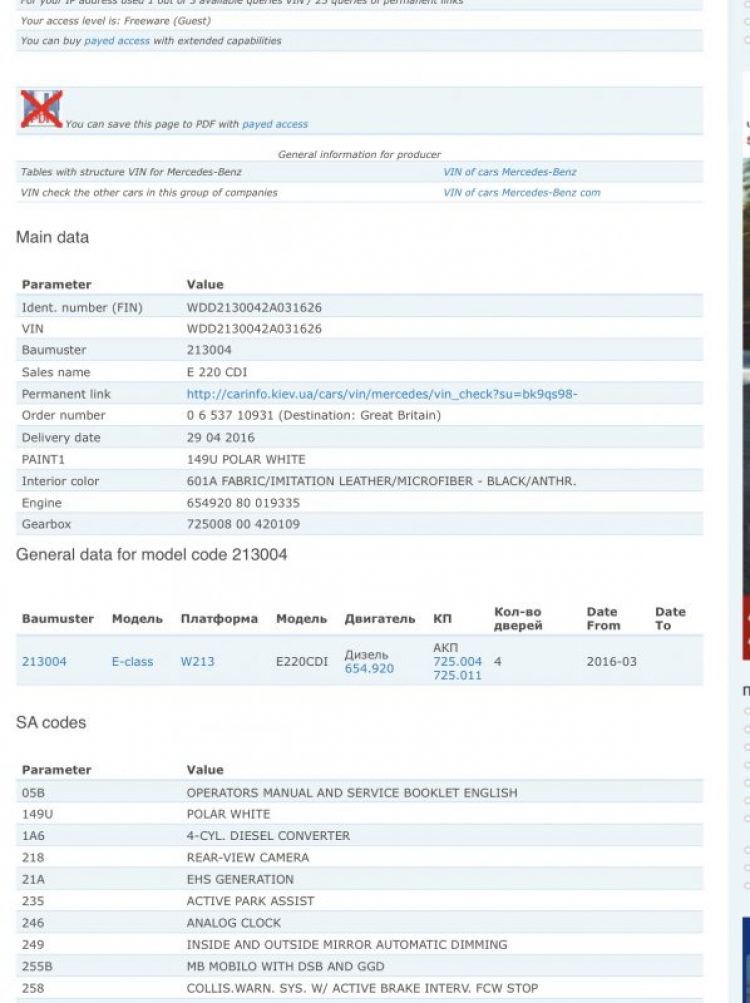Image resolution: width=750 pixels, height=1003 pixels.
Task: Follow 'payed access' link beside PDF note
Action: click(275, 124)
